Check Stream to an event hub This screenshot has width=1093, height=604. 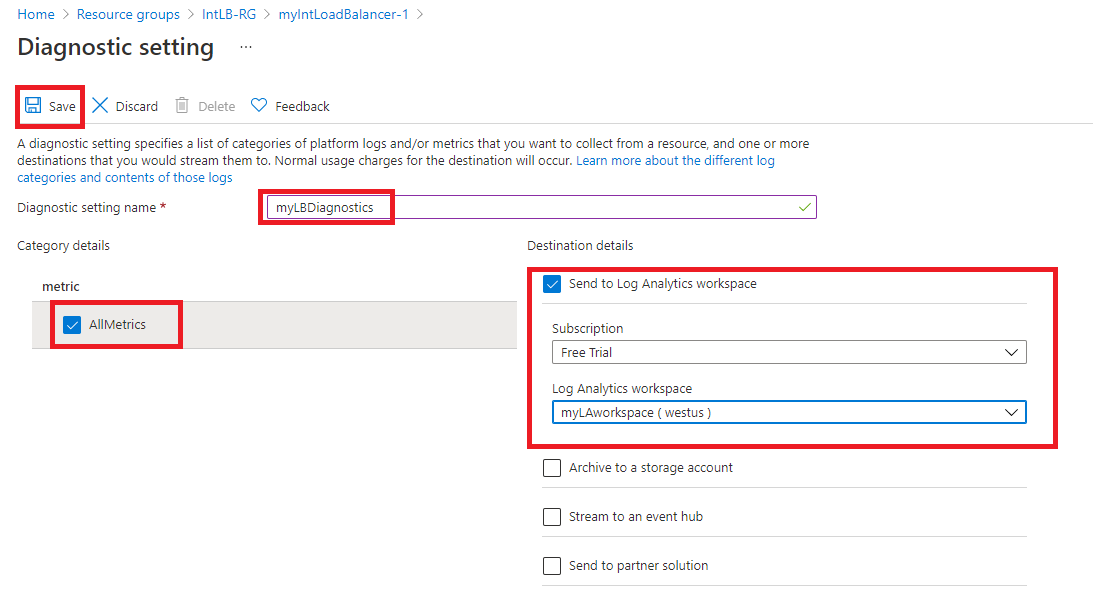552,516
